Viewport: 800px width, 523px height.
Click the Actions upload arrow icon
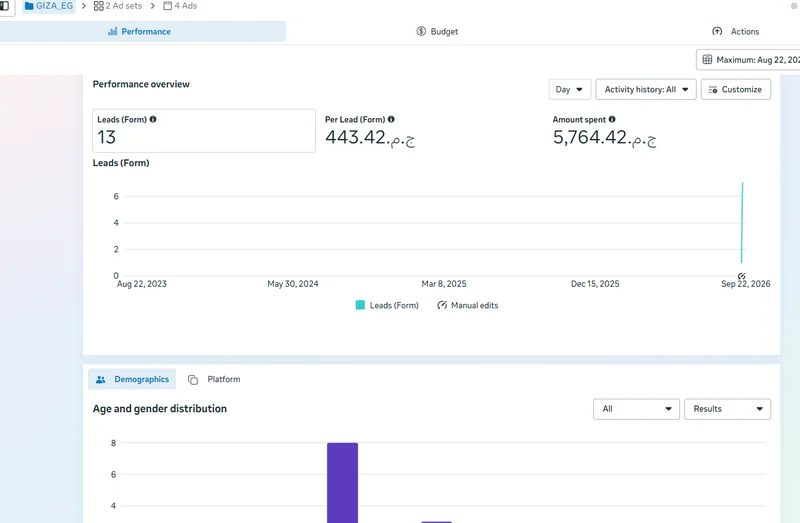[717, 31]
